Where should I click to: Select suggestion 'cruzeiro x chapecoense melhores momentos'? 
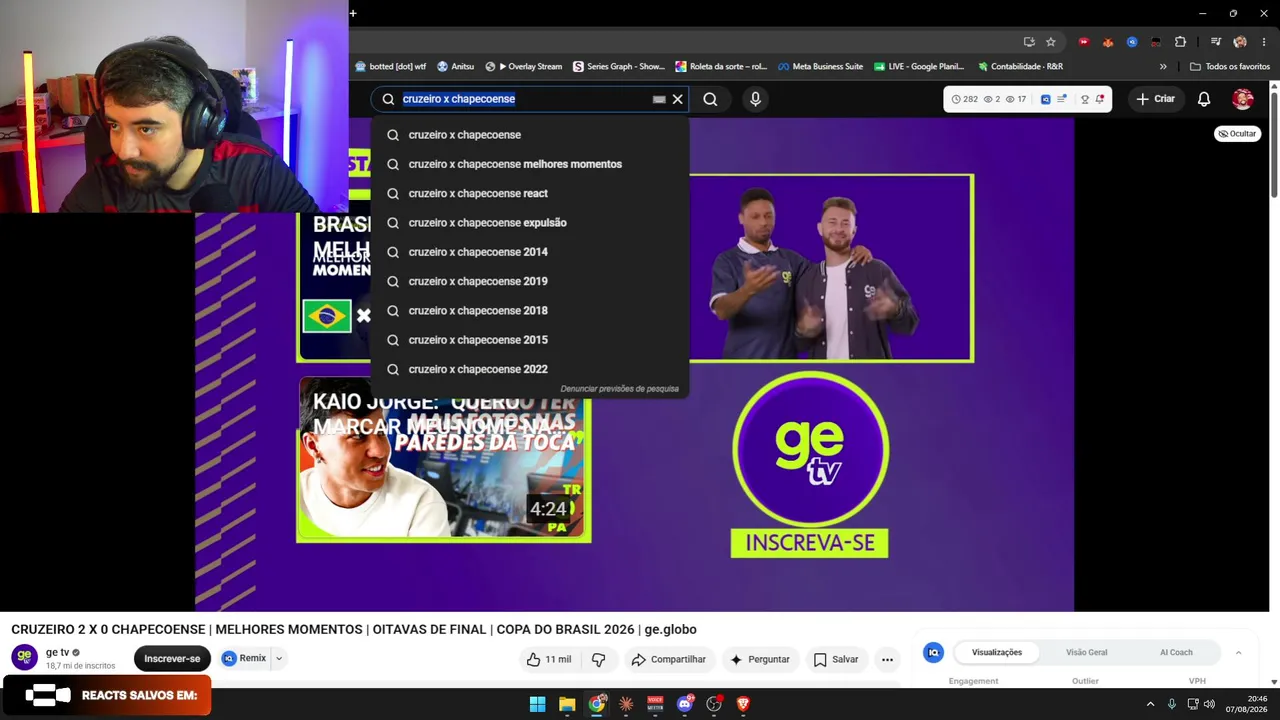point(530,164)
